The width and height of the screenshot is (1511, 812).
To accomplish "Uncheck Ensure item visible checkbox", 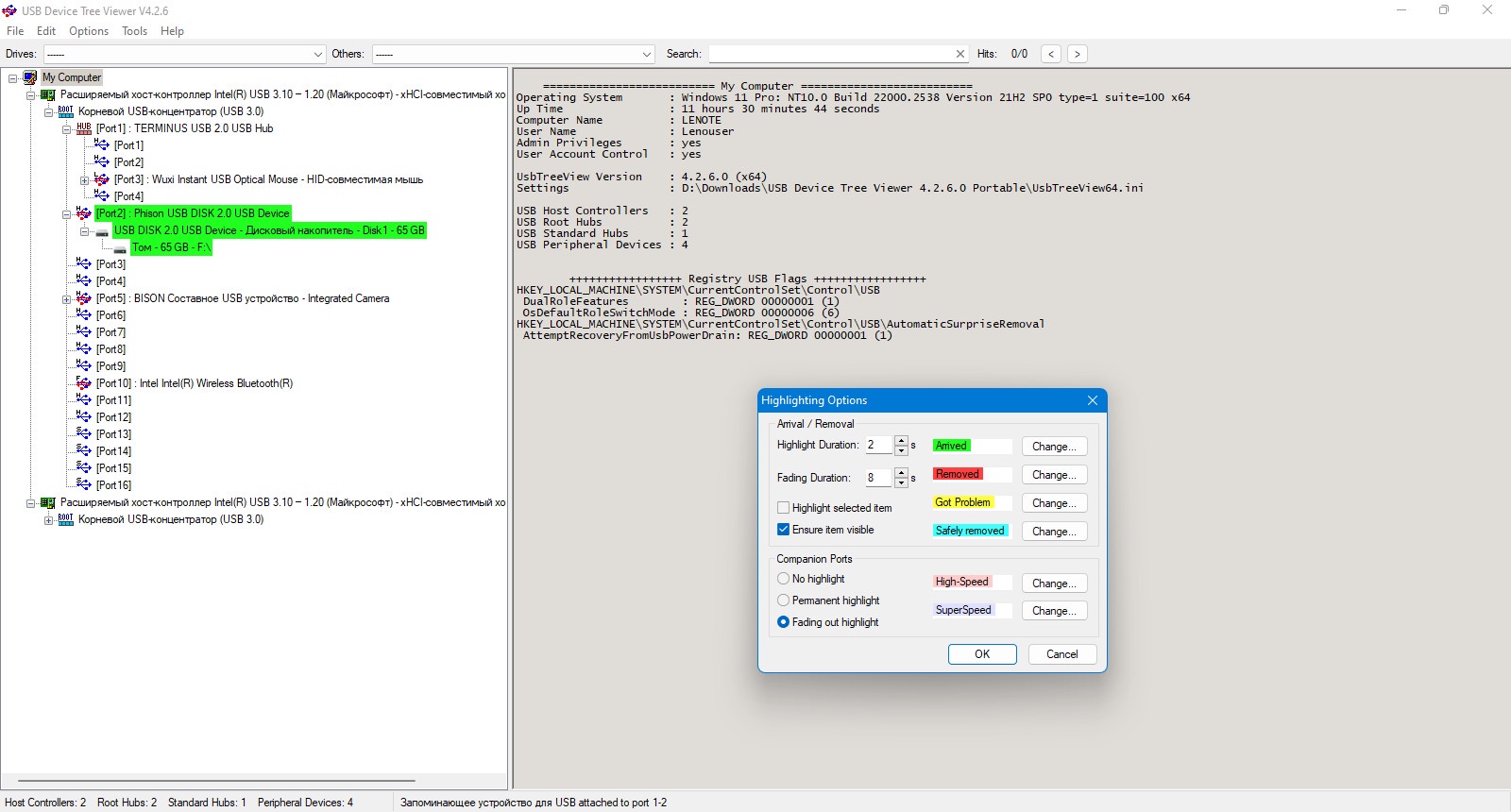I will (783, 530).
